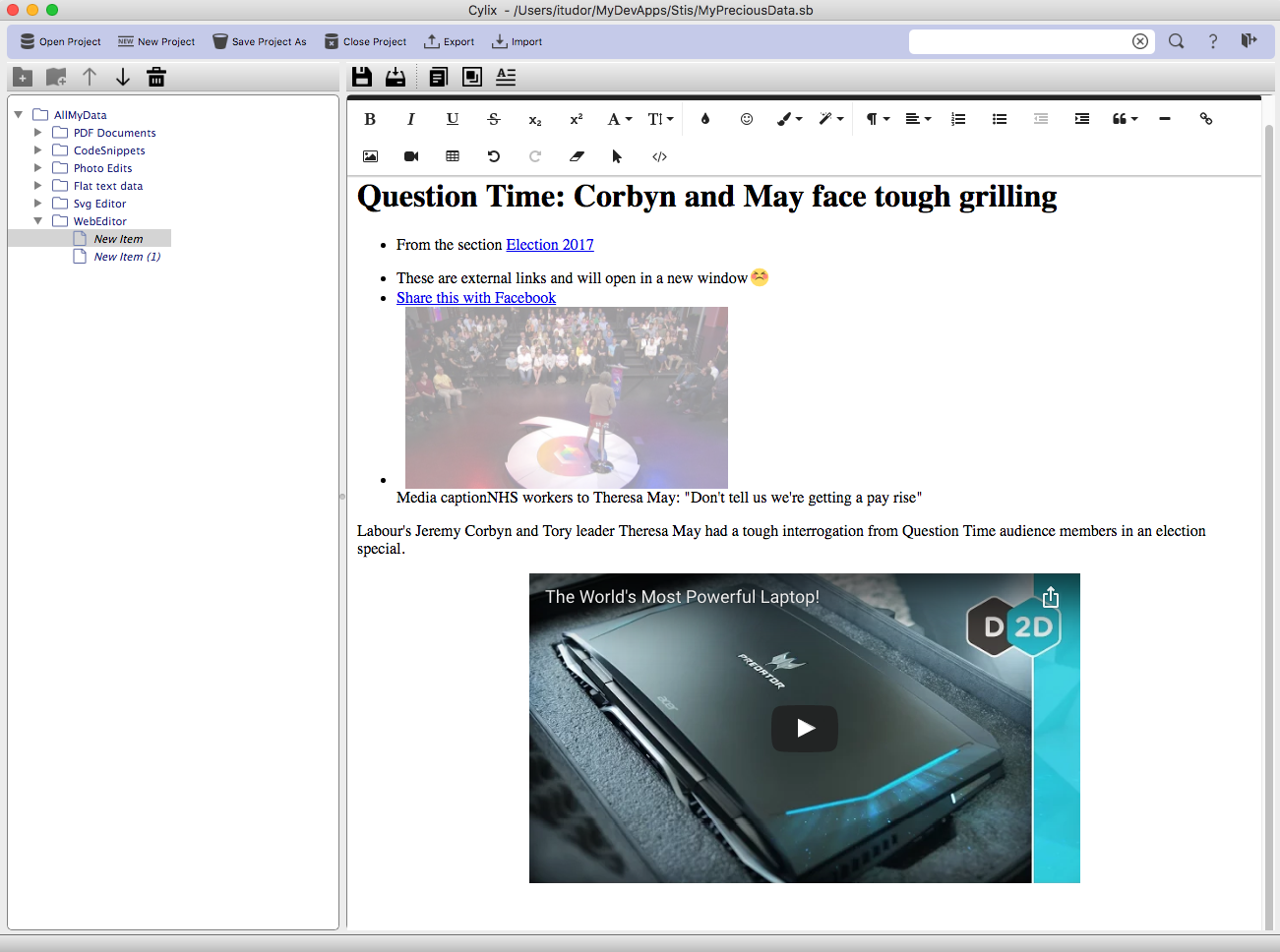Decrease indent with the outdent icon

(x=1041, y=119)
